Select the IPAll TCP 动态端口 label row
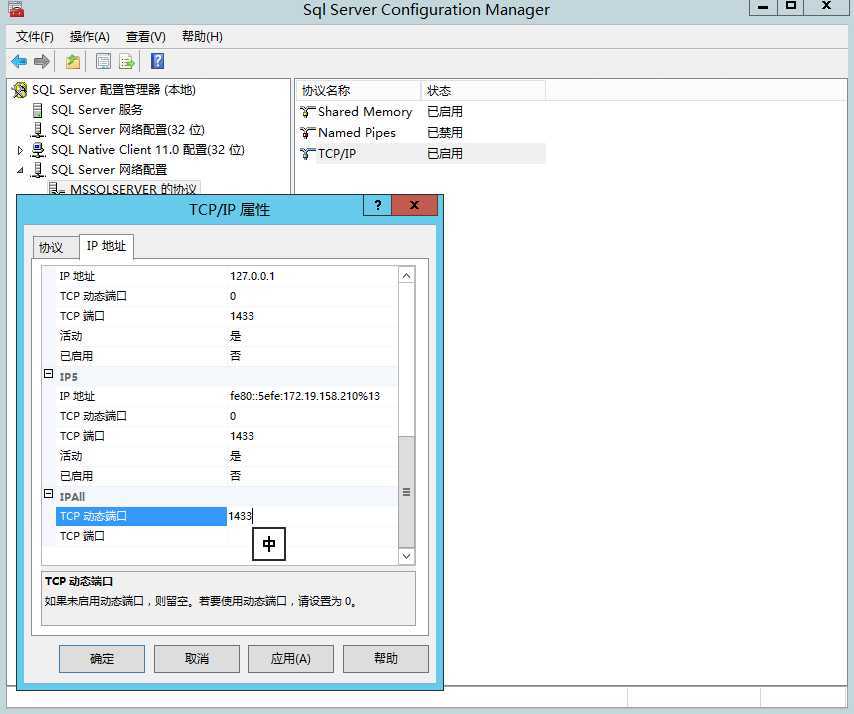Image resolution: width=854 pixels, height=714 pixels. point(141,516)
